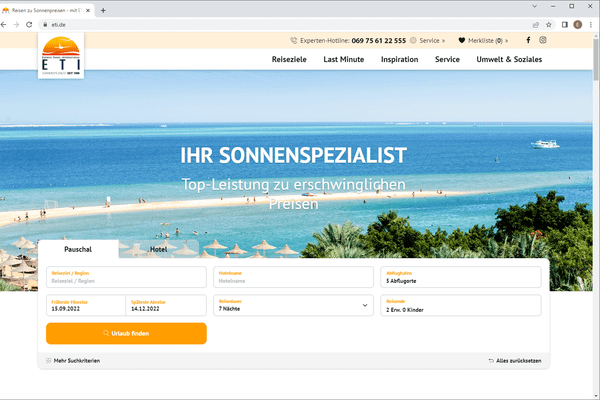Click Alles zurücksetzen
Screen dimensions: 600x400
tap(518, 361)
